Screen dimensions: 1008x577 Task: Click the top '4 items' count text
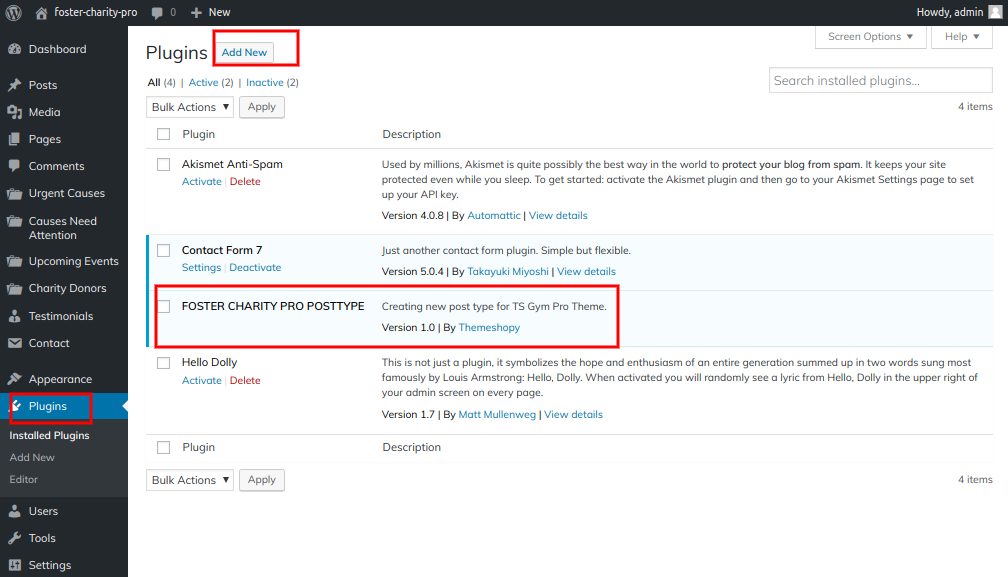click(x=975, y=107)
